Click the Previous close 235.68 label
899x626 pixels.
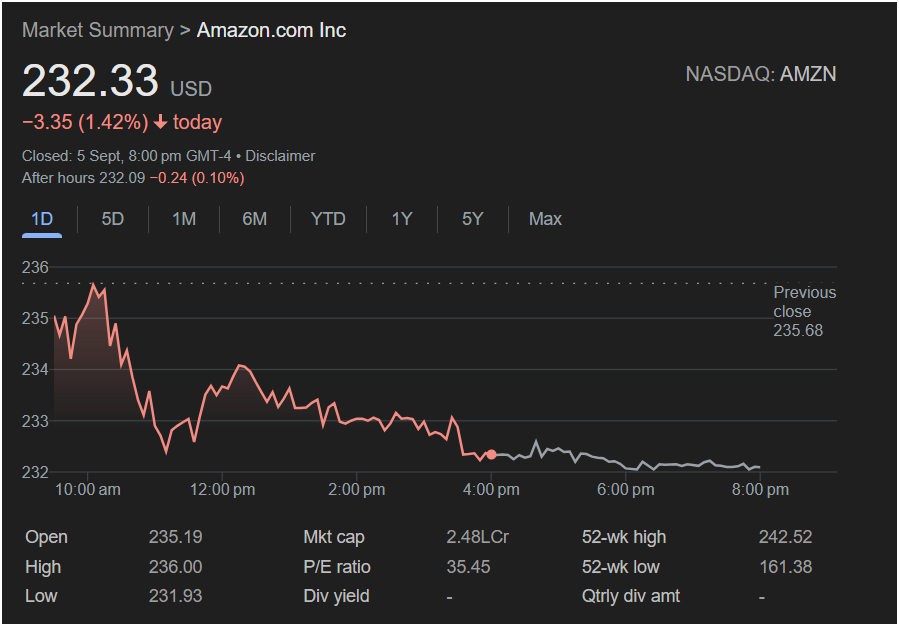804,311
